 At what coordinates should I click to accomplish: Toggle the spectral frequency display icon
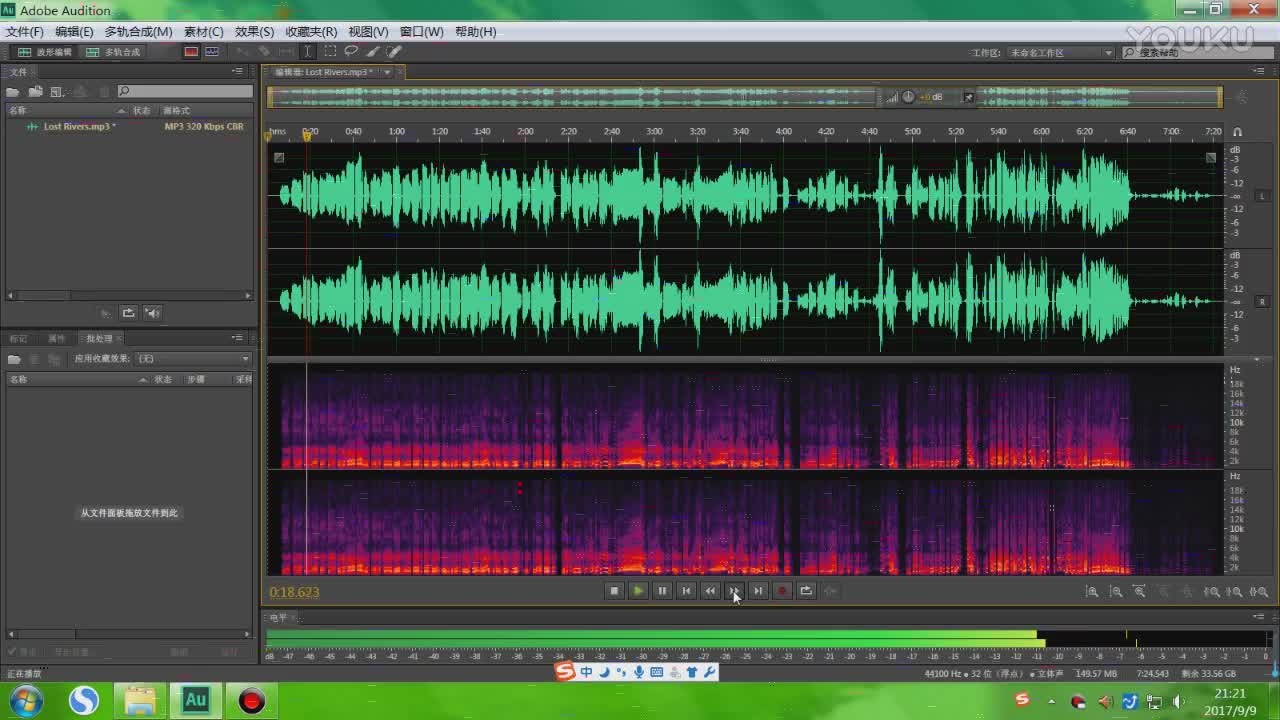tap(192, 52)
